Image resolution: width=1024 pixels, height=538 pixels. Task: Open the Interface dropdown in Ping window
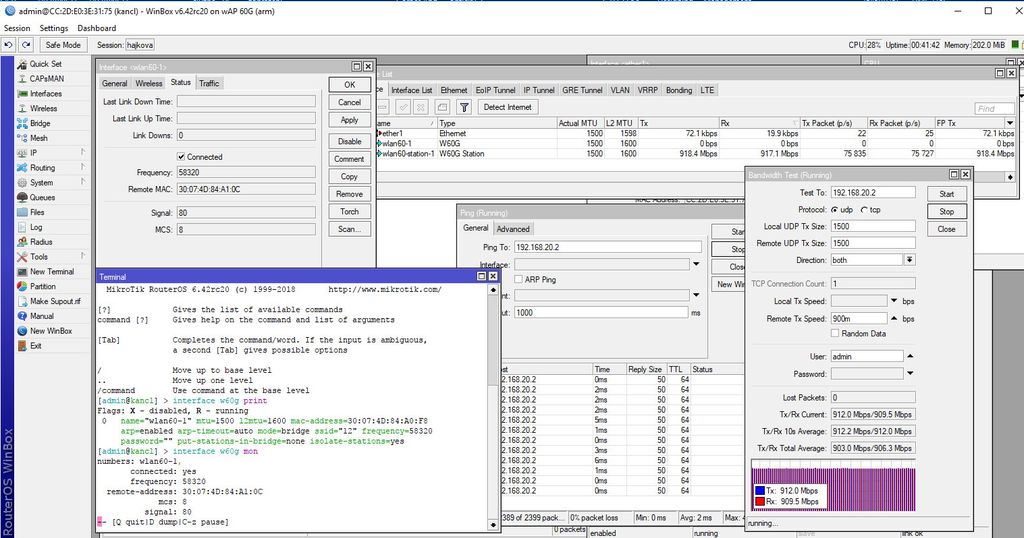(696, 264)
